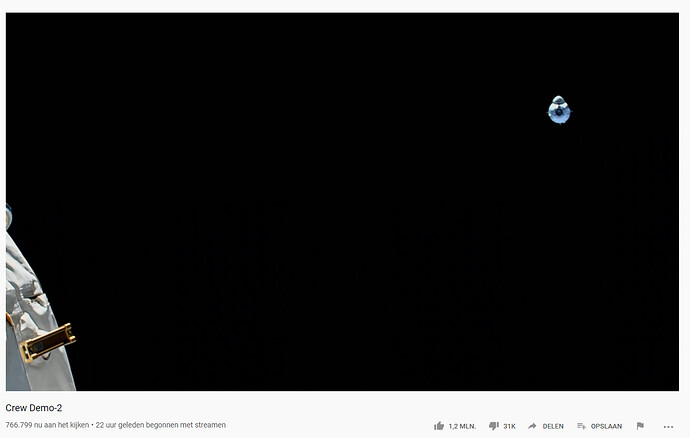Click the thumbs-down dislike icon
Viewport: 690px width, 438px height.
pyautogui.click(x=494, y=426)
